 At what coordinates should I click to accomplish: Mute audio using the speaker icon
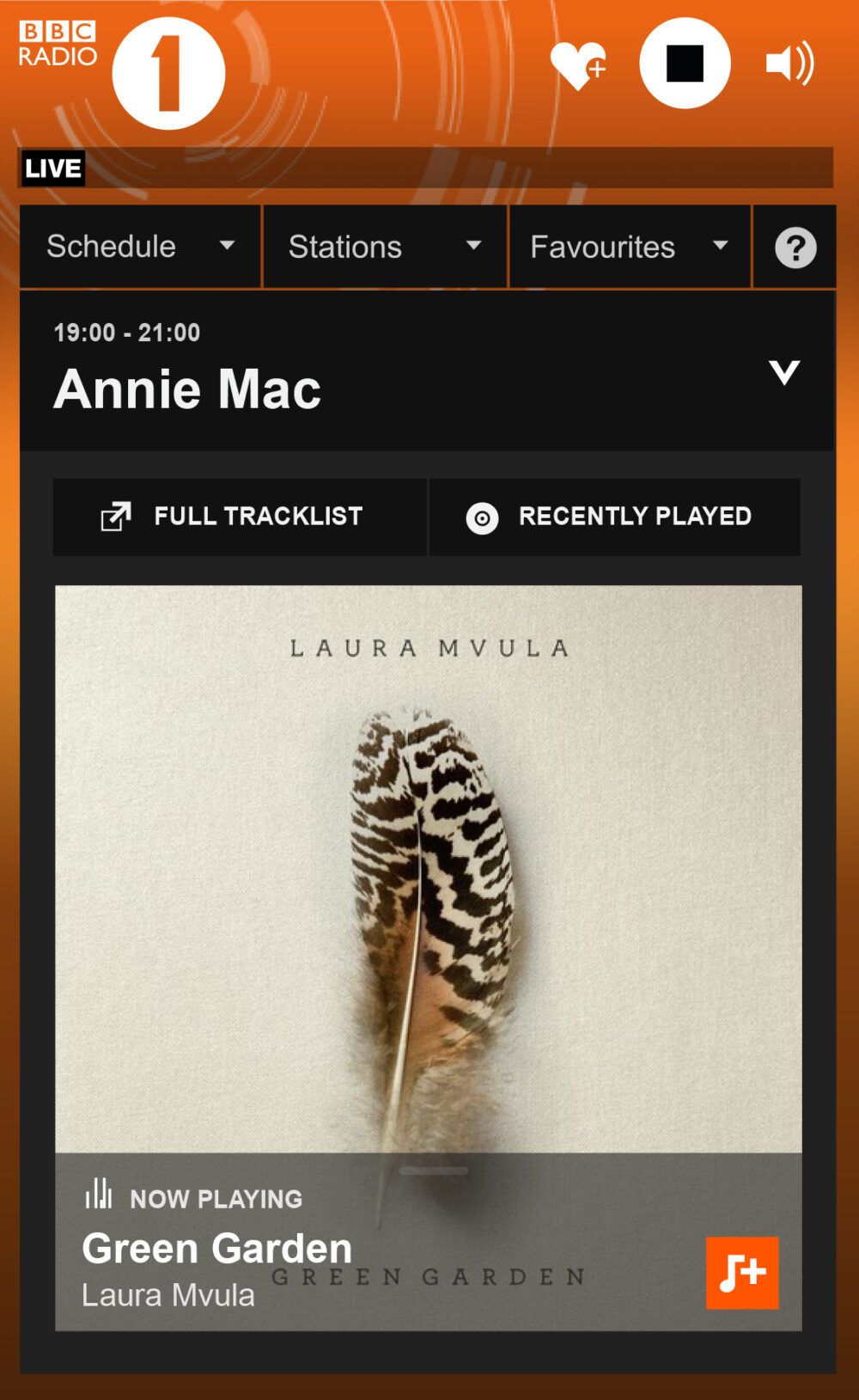790,64
